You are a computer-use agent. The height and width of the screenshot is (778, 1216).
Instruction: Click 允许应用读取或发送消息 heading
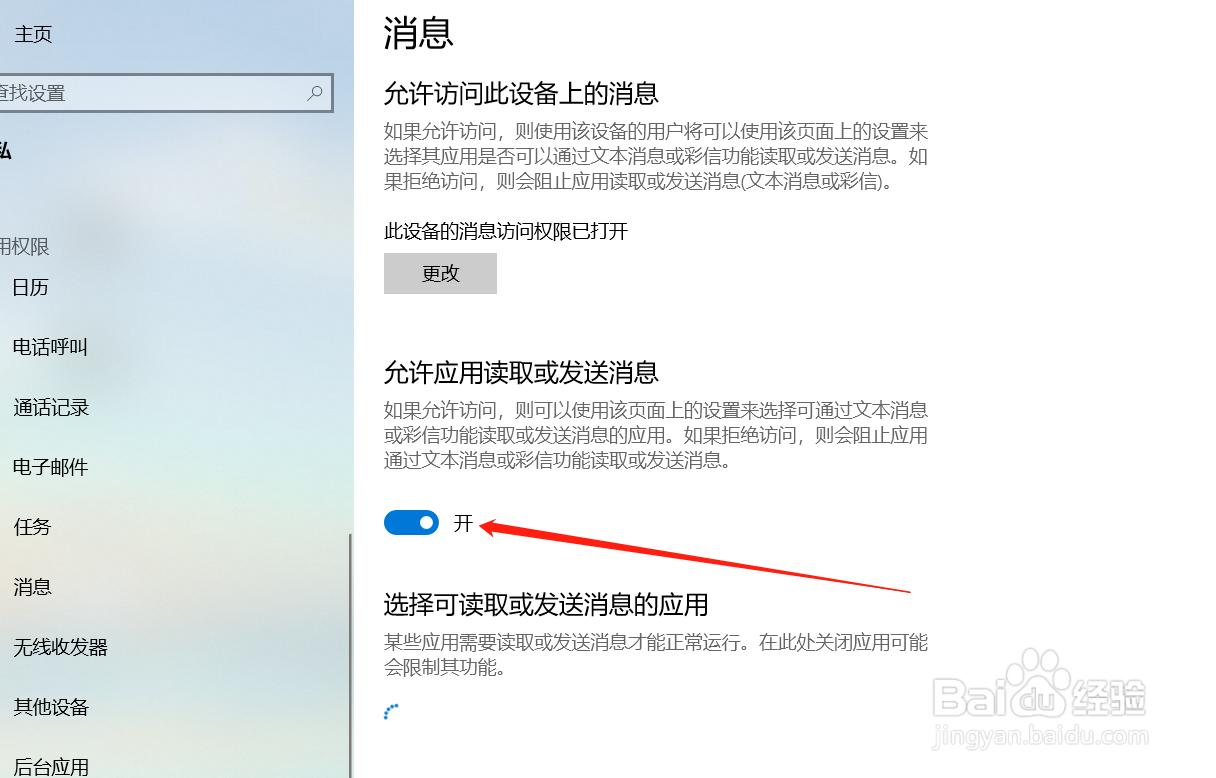[x=521, y=373]
